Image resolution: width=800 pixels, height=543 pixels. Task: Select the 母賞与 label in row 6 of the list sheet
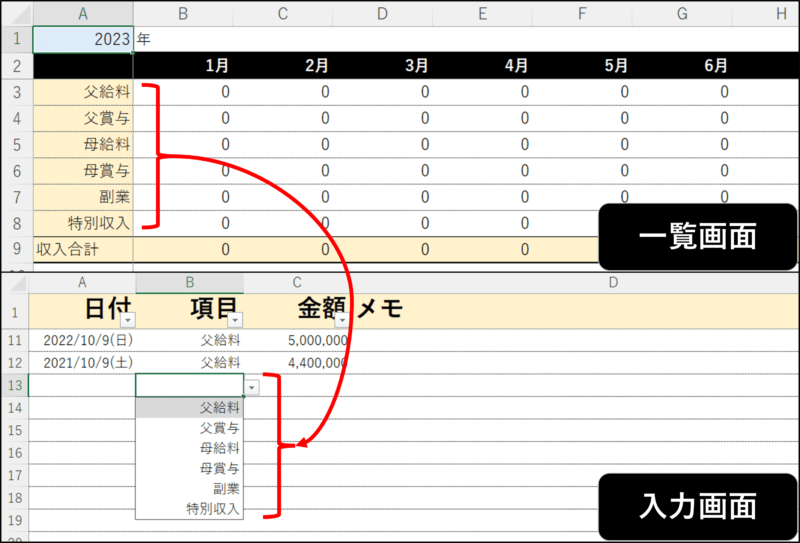[83, 171]
